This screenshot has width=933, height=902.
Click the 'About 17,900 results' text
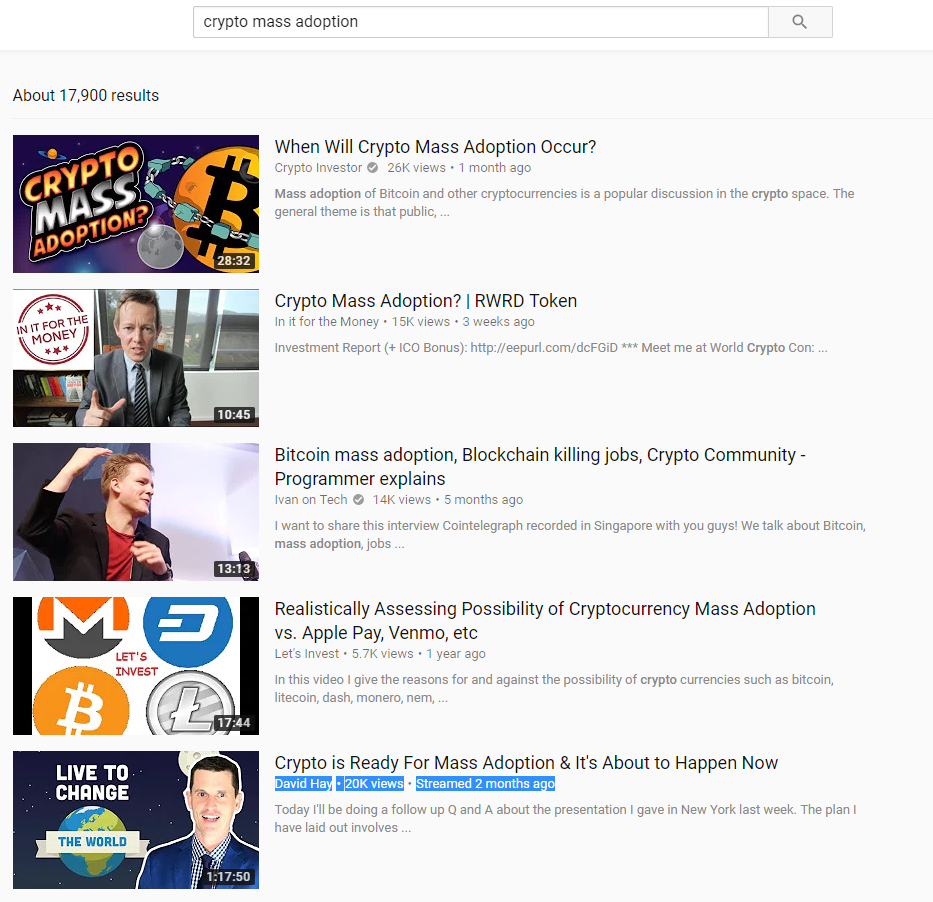(x=86, y=96)
